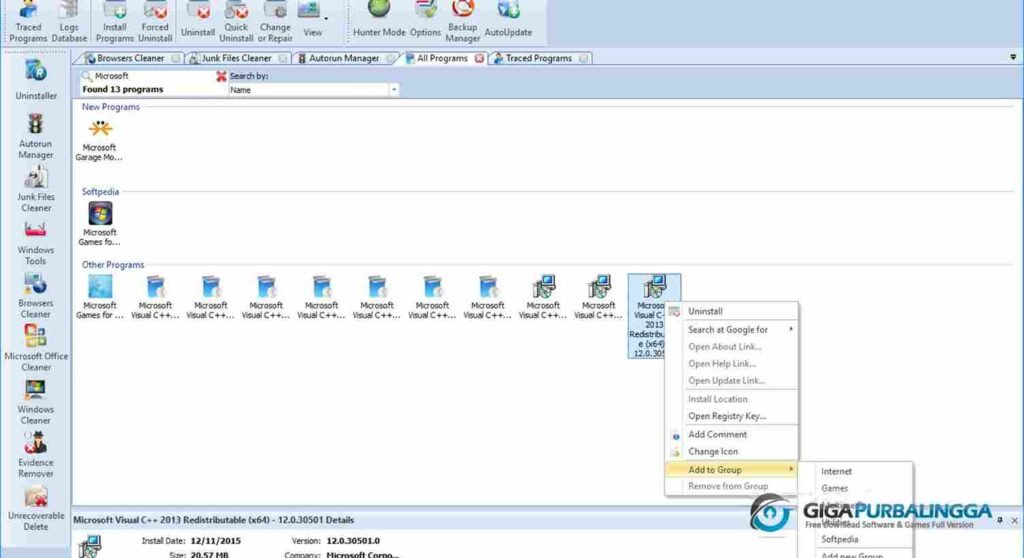Click Open Update Link... menu entry
Screen dimensions: 1024x558
731,380
